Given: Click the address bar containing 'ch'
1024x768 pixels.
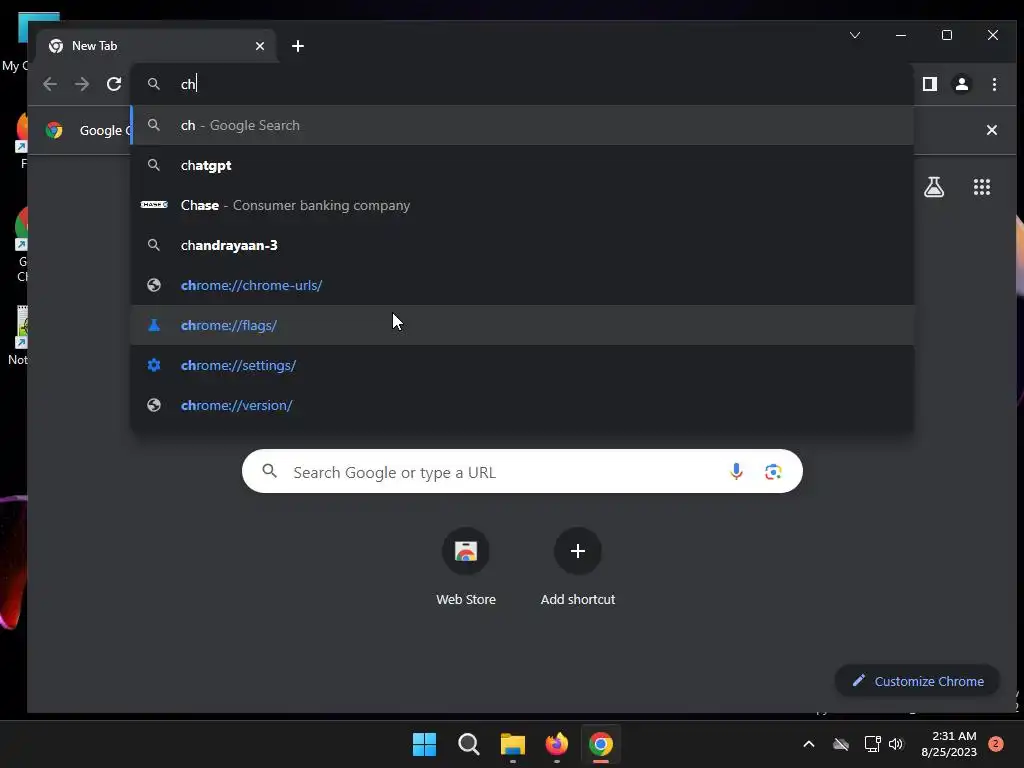Looking at the screenshot, I should [x=522, y=84].
